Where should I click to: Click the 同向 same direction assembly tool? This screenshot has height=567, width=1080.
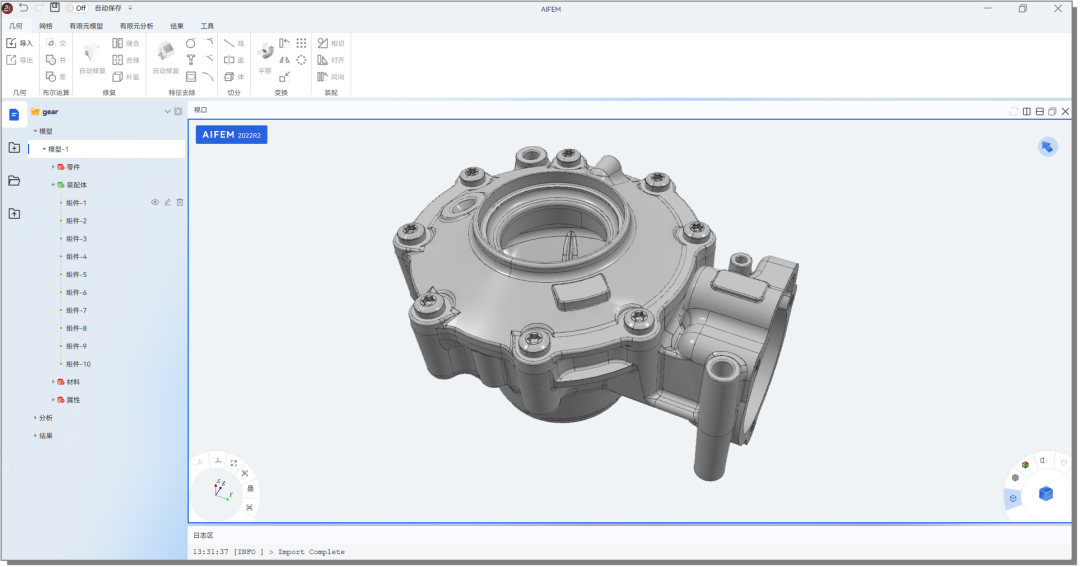pyautogui.click(x=331, y=76)
